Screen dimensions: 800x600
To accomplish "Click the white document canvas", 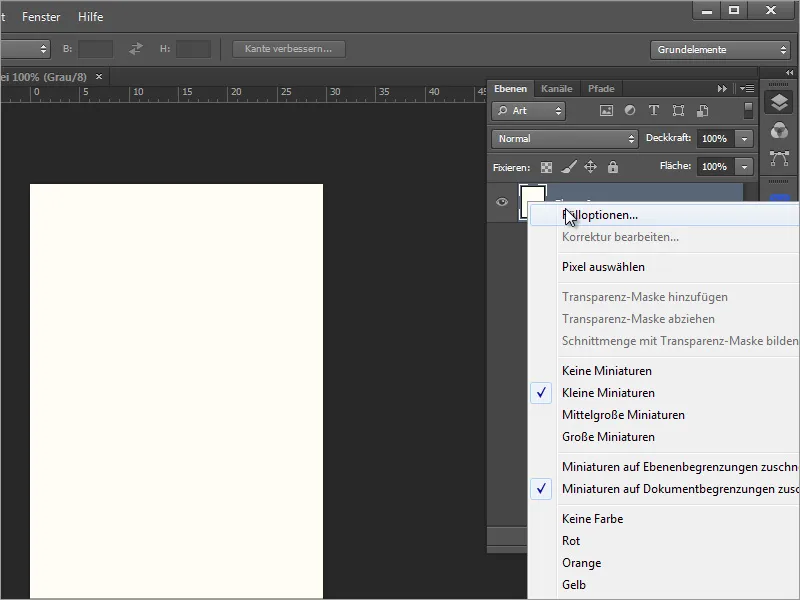I will click(x=177, y=391).
